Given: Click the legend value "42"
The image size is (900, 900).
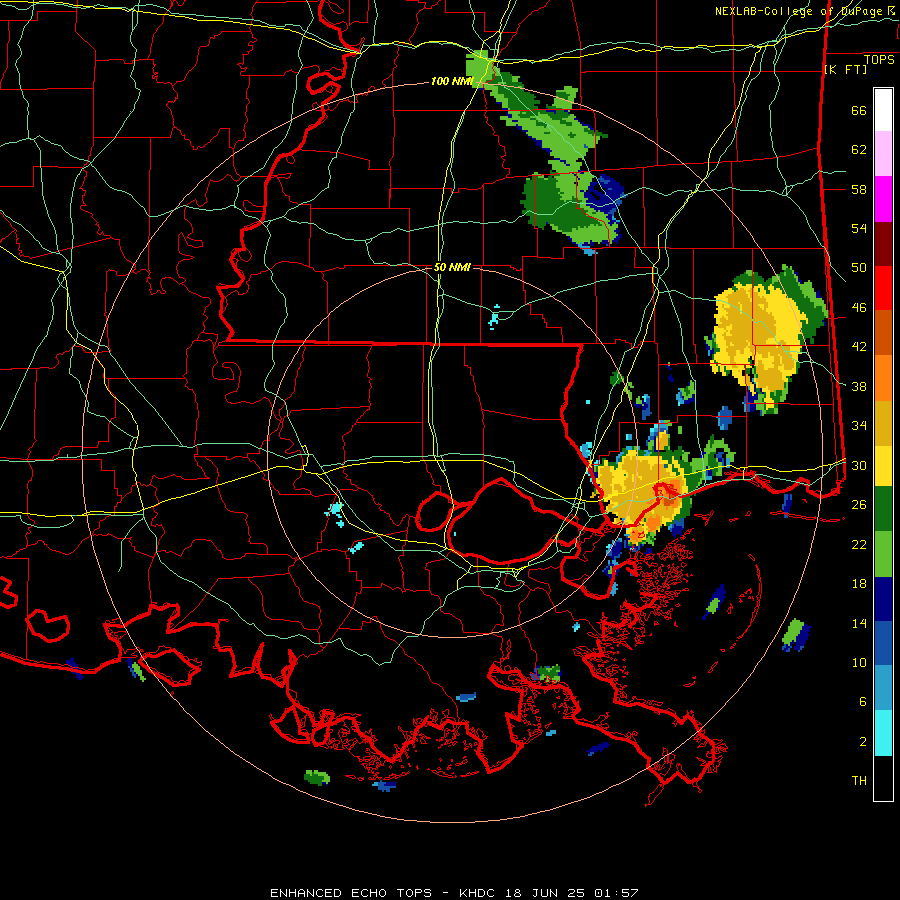Looking at the screenshot, I should [x=859, y=347].
